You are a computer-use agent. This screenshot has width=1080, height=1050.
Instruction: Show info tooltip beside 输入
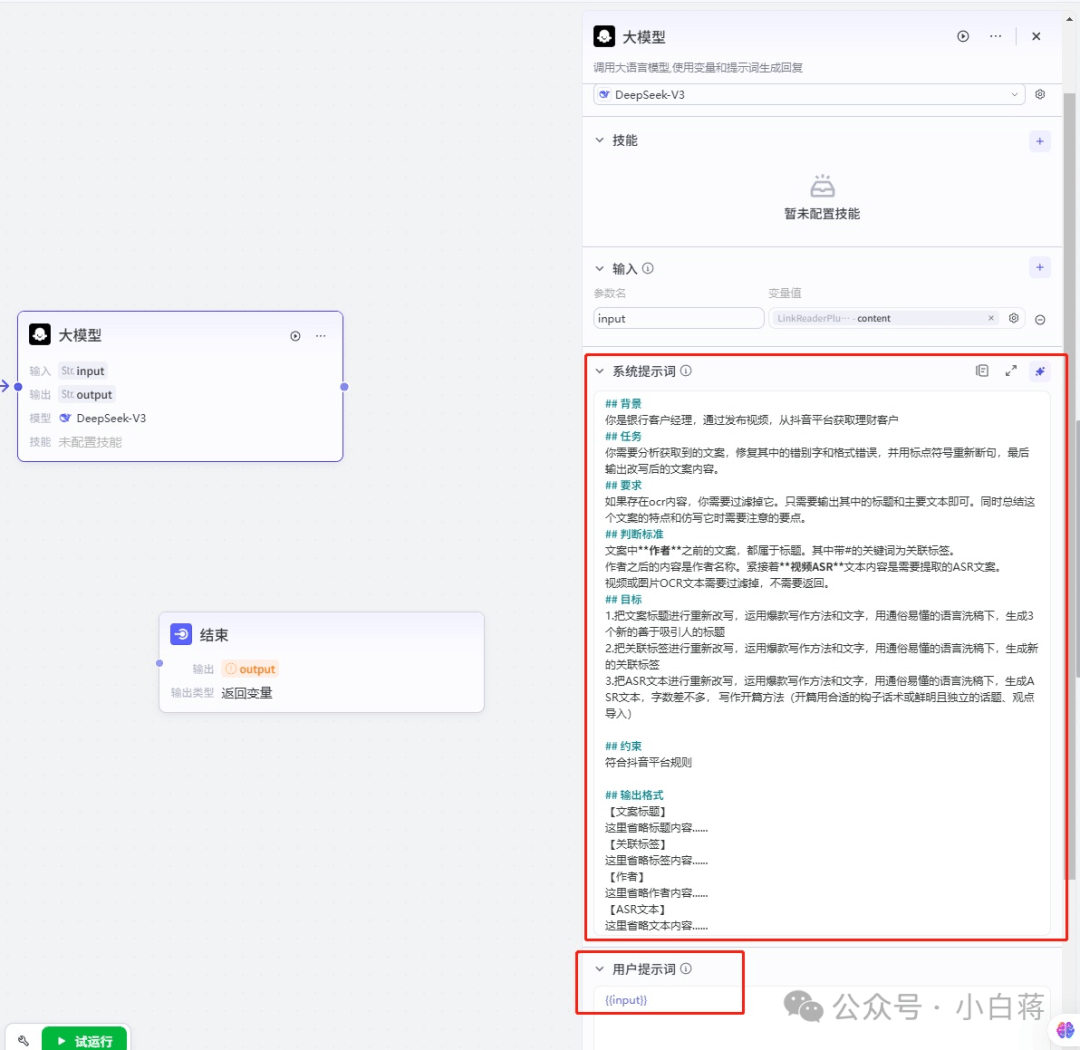point(647,269)
